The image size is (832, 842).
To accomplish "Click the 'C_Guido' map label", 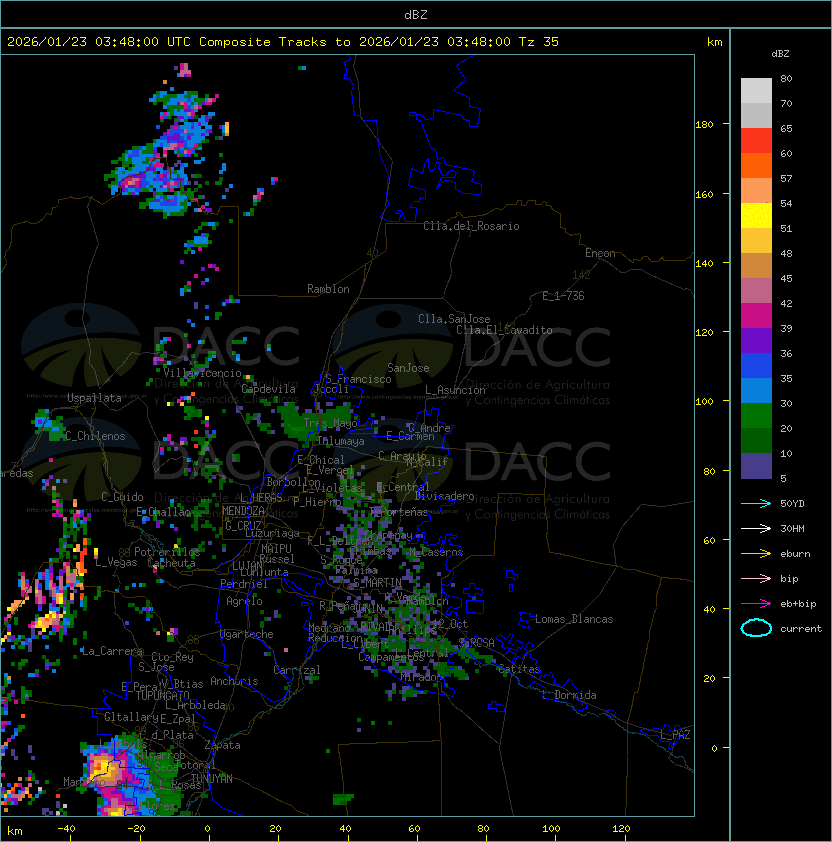I will 122,497.
